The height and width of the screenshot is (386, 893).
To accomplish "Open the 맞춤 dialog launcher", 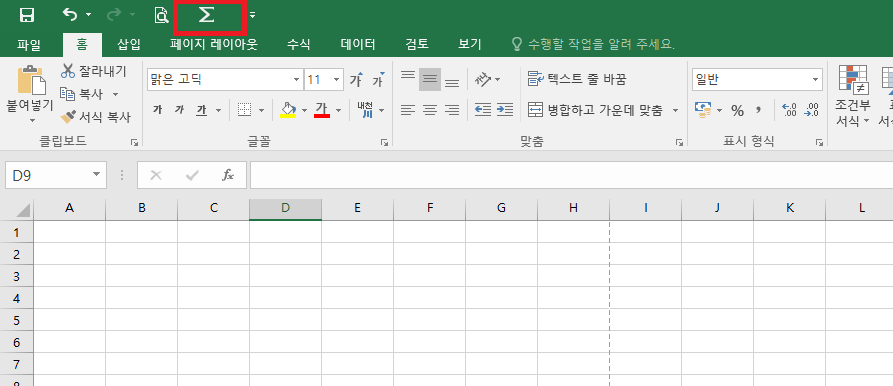I will pyautogui.click(x=679, y=142).
